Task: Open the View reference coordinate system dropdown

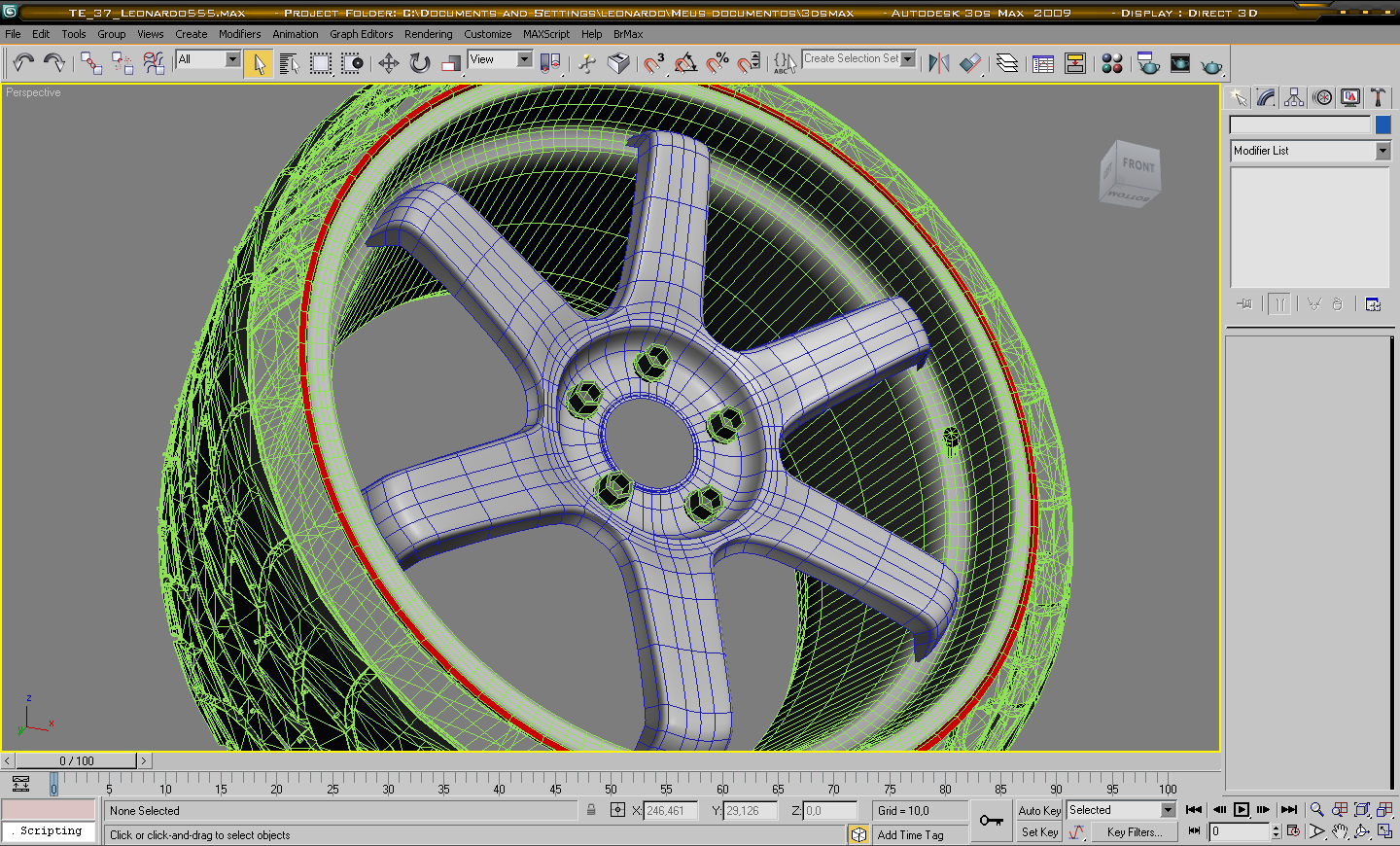Action: pos(501,59)
